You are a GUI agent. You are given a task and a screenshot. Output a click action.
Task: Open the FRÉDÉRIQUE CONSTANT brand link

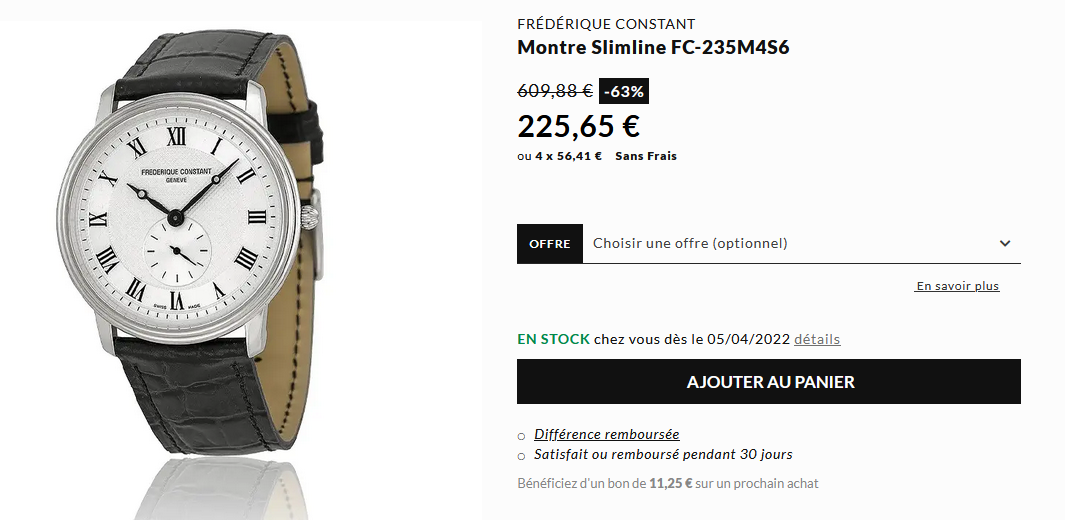(606, 24)
